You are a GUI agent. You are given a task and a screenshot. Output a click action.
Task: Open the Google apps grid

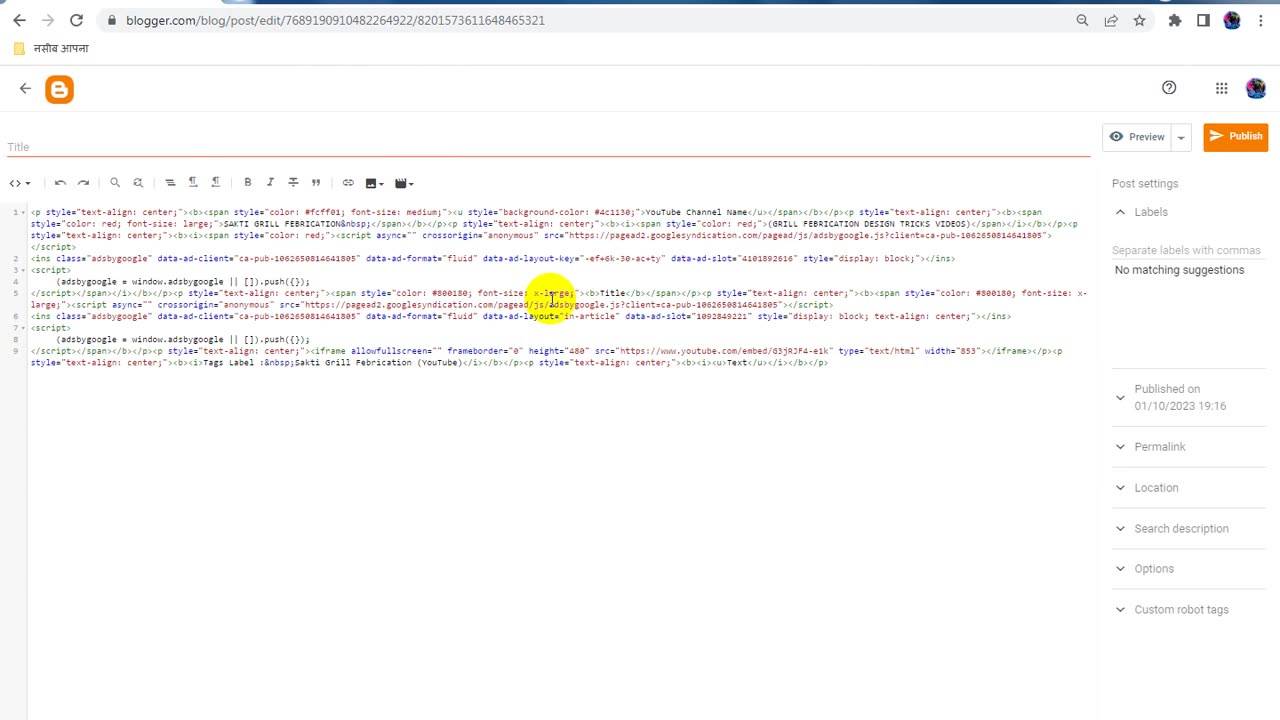click(1221, 88)
